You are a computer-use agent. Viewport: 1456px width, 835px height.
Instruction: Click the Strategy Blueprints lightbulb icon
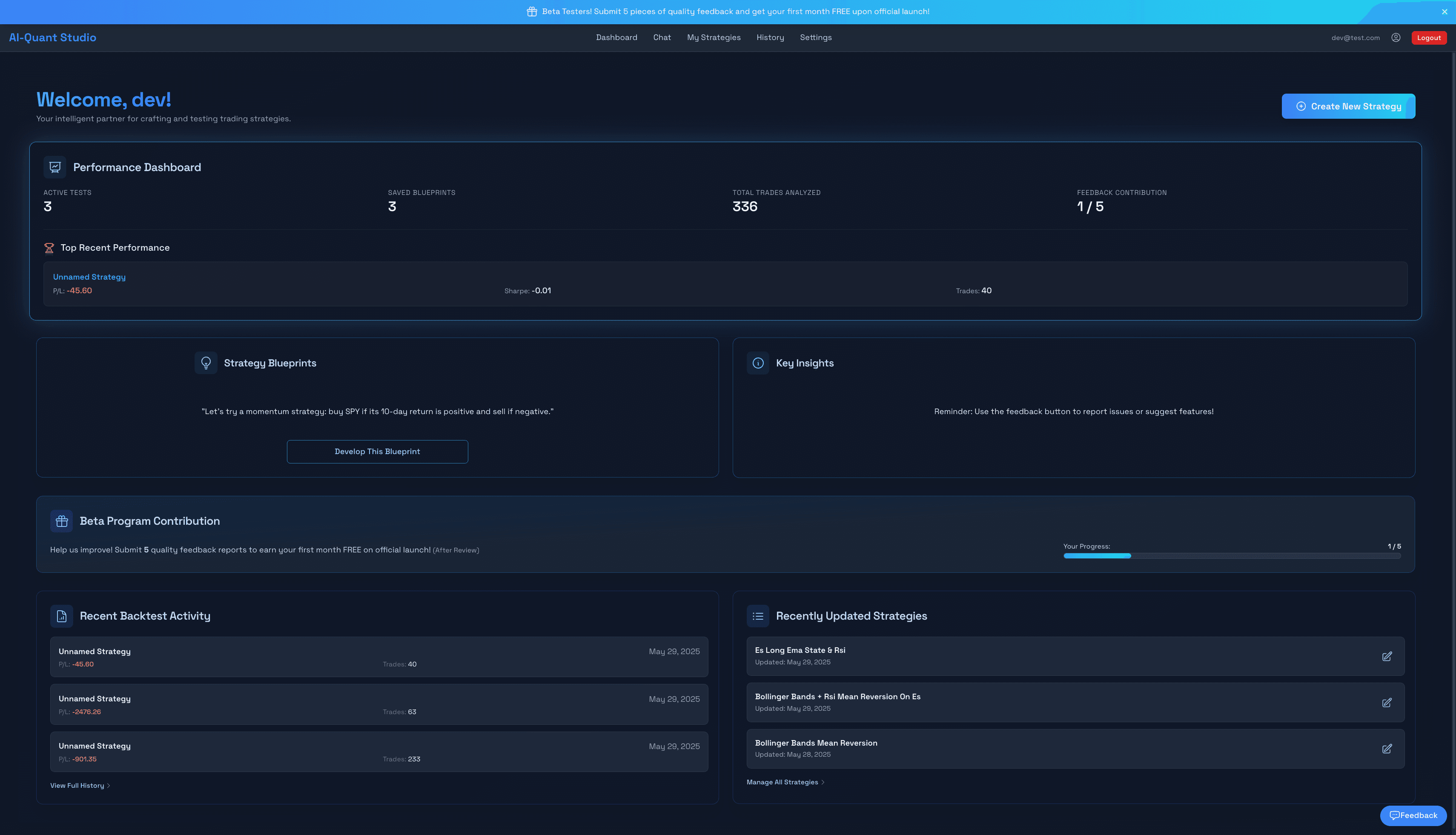206,363
